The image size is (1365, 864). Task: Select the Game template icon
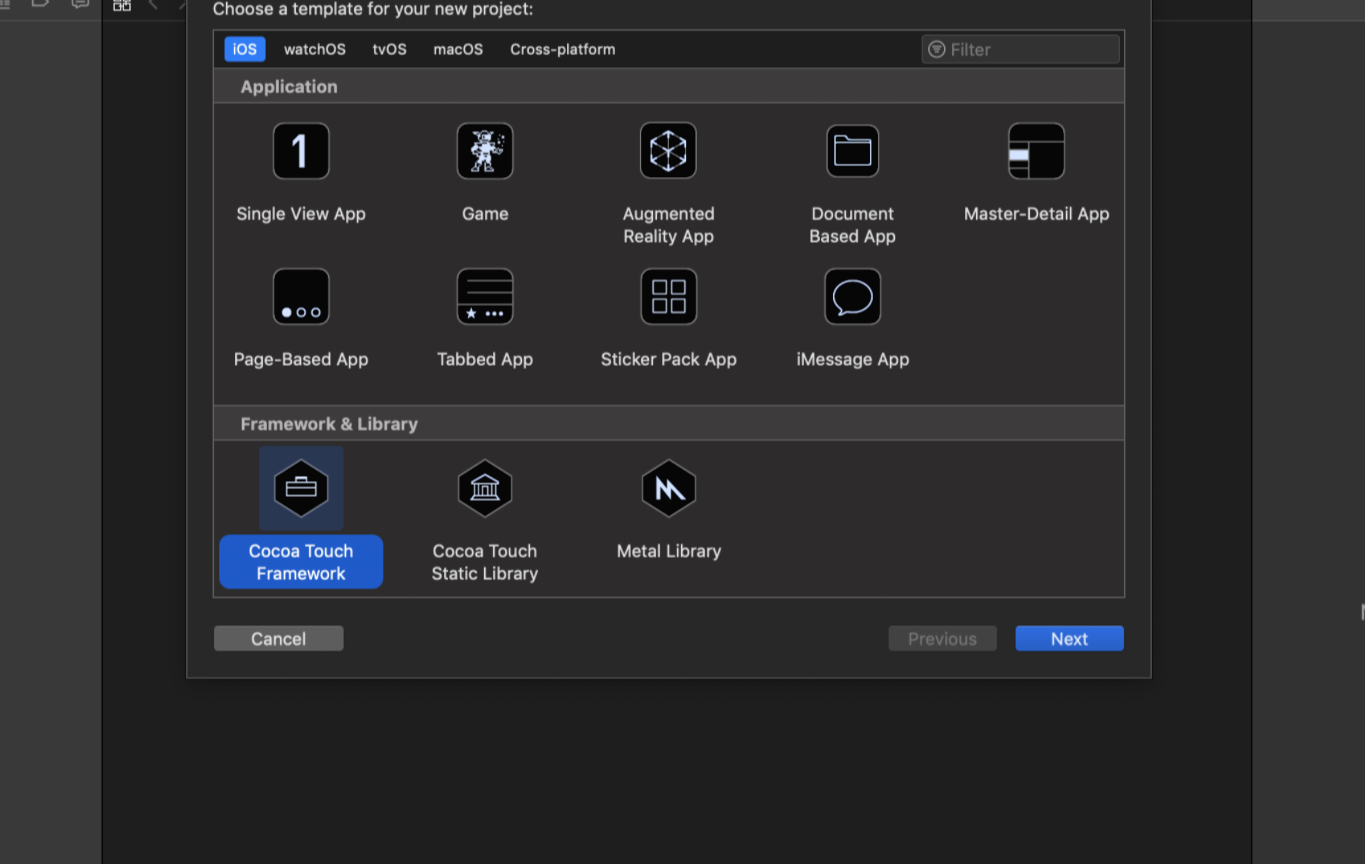[x=485, y=151]
